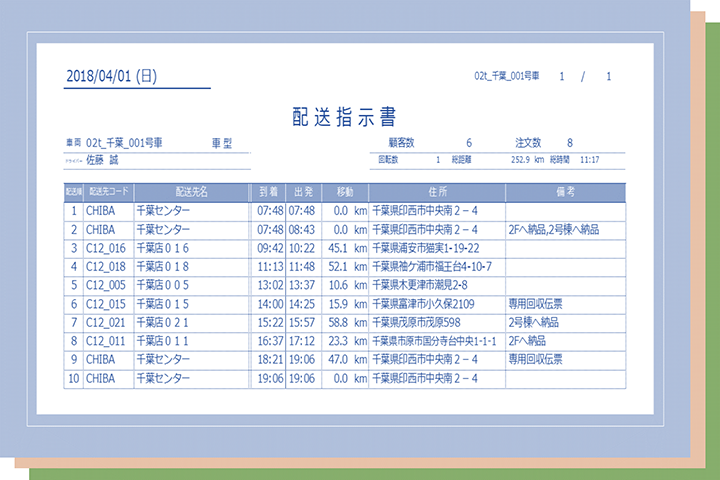The width and height of the screenshot is (720, 480).
Task: Select the 千葉店018 destination cell
Action: [162, 267]
